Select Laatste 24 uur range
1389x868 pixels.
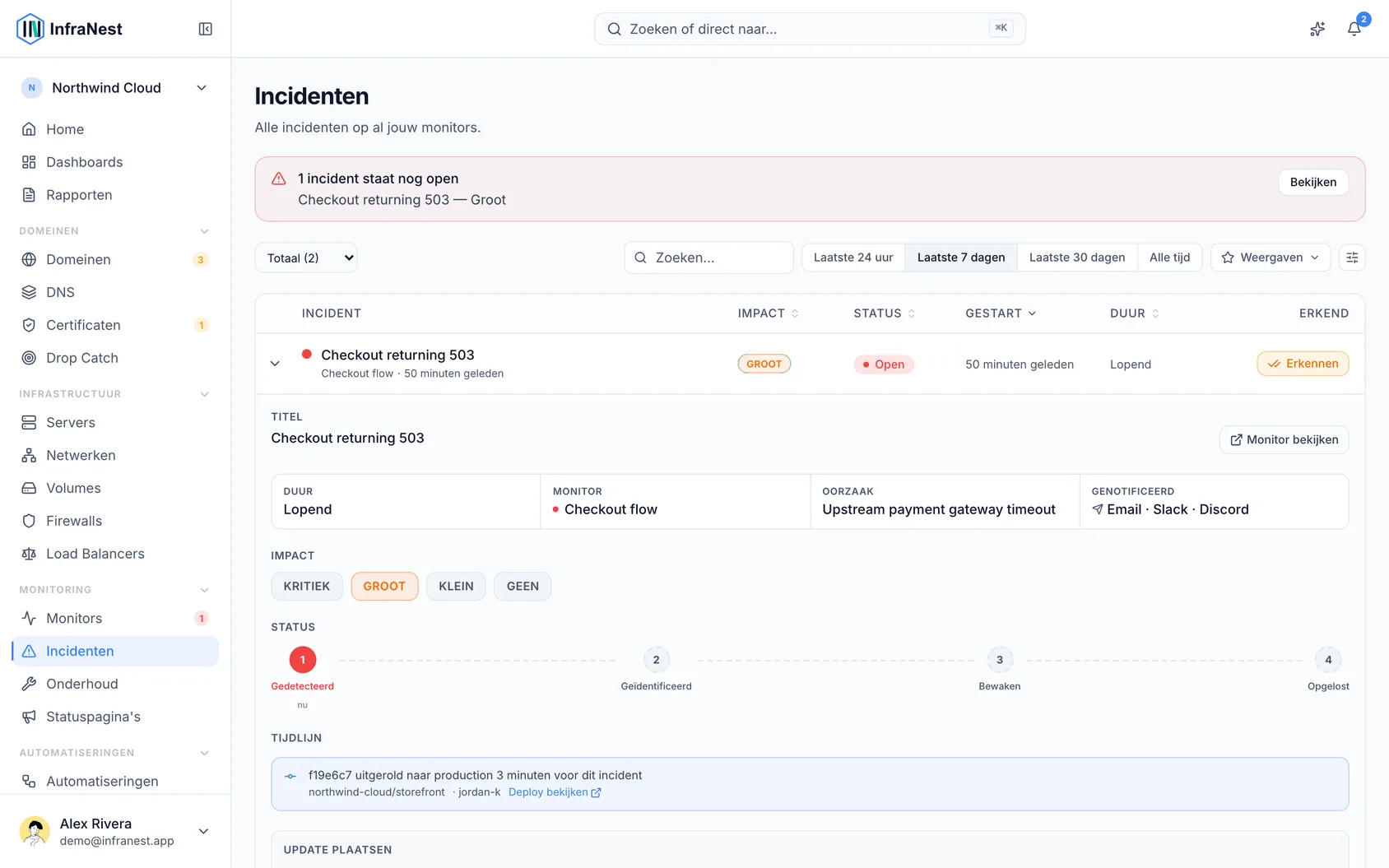(x=853, y=258)
